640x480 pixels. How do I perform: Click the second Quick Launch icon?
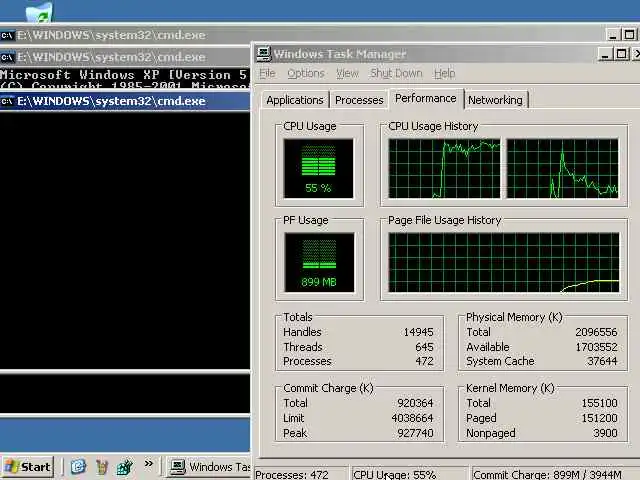click(101, 467)
